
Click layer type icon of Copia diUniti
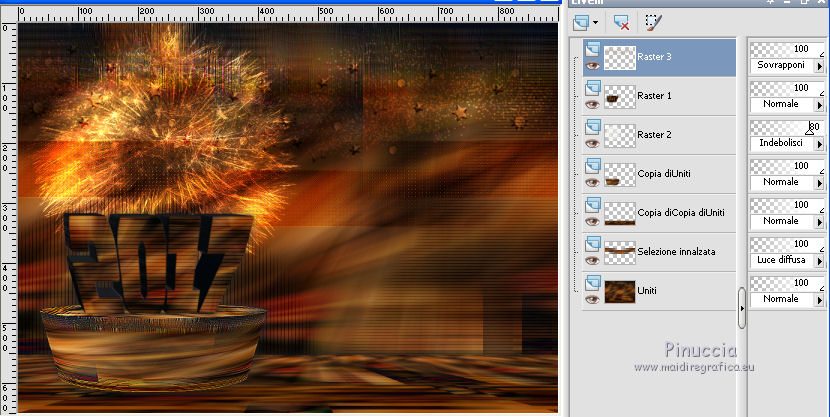pyautogui.click(x=592, y=166)
